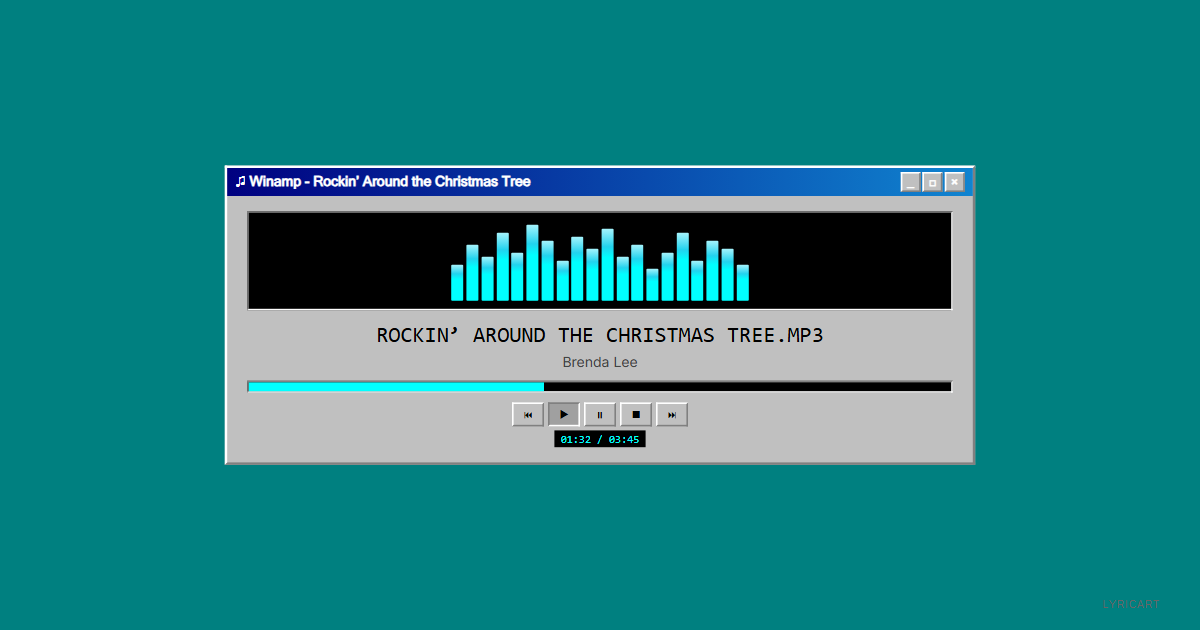Image resolution: width=1200 pixels, height=630 pixels.
Task: Skip ahead using the next track icon
Action: point(671,414)
